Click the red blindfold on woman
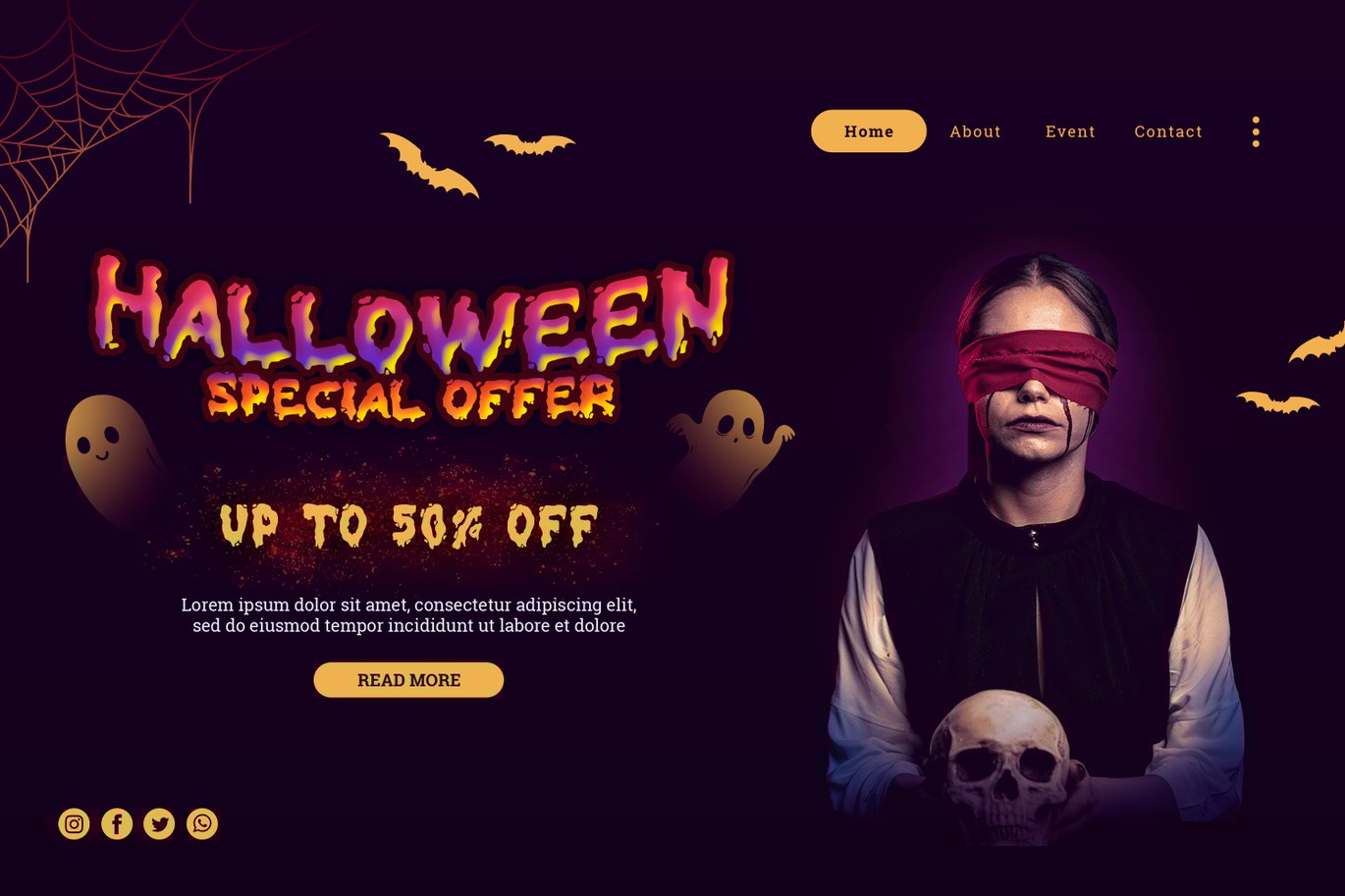 (1037, 367)
